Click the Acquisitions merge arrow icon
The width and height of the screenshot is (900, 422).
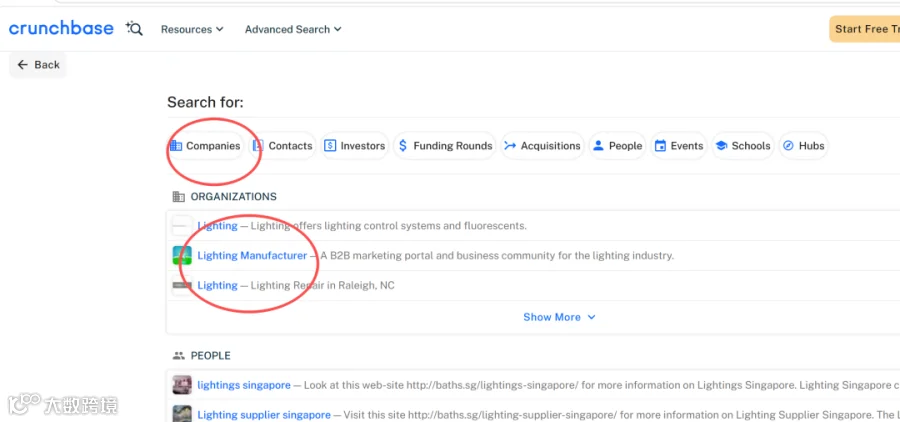pyautogui.click(x=510, y=146)
